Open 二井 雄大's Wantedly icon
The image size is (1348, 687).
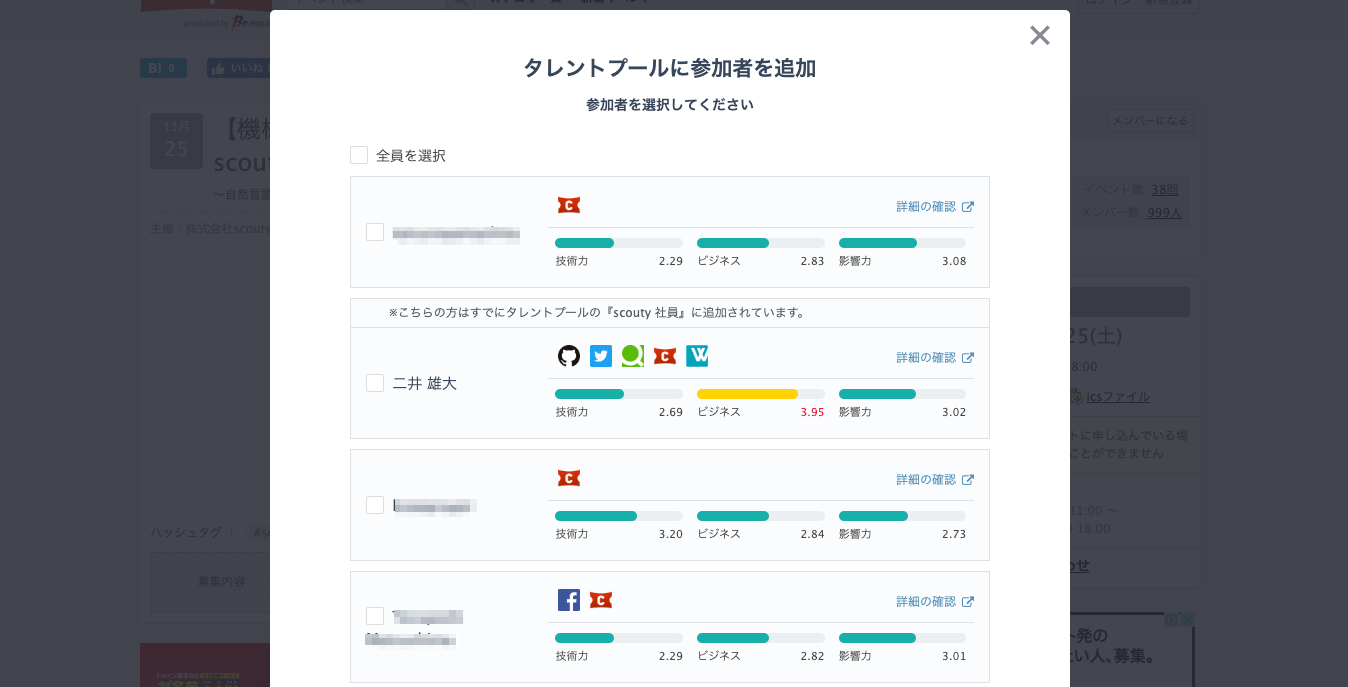click(697, 356)
